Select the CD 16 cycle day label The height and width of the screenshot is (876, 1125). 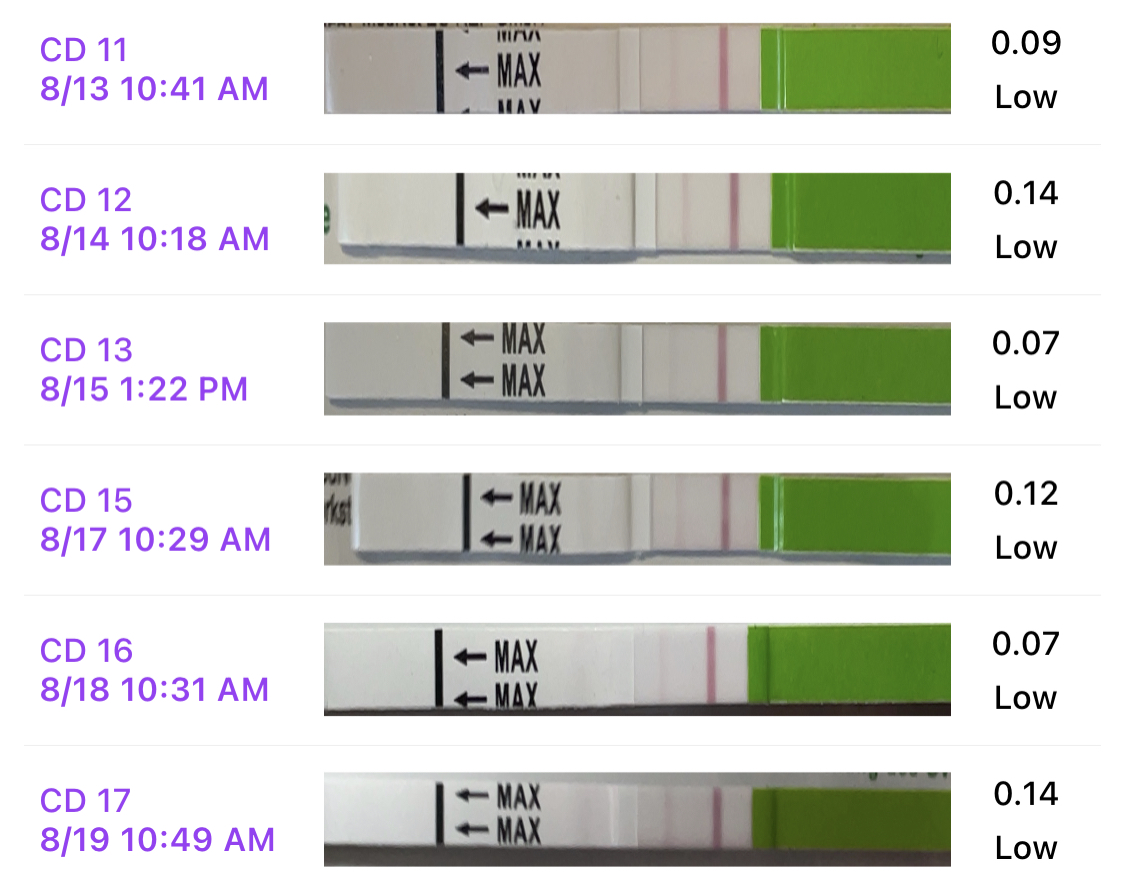coord(86,651)
